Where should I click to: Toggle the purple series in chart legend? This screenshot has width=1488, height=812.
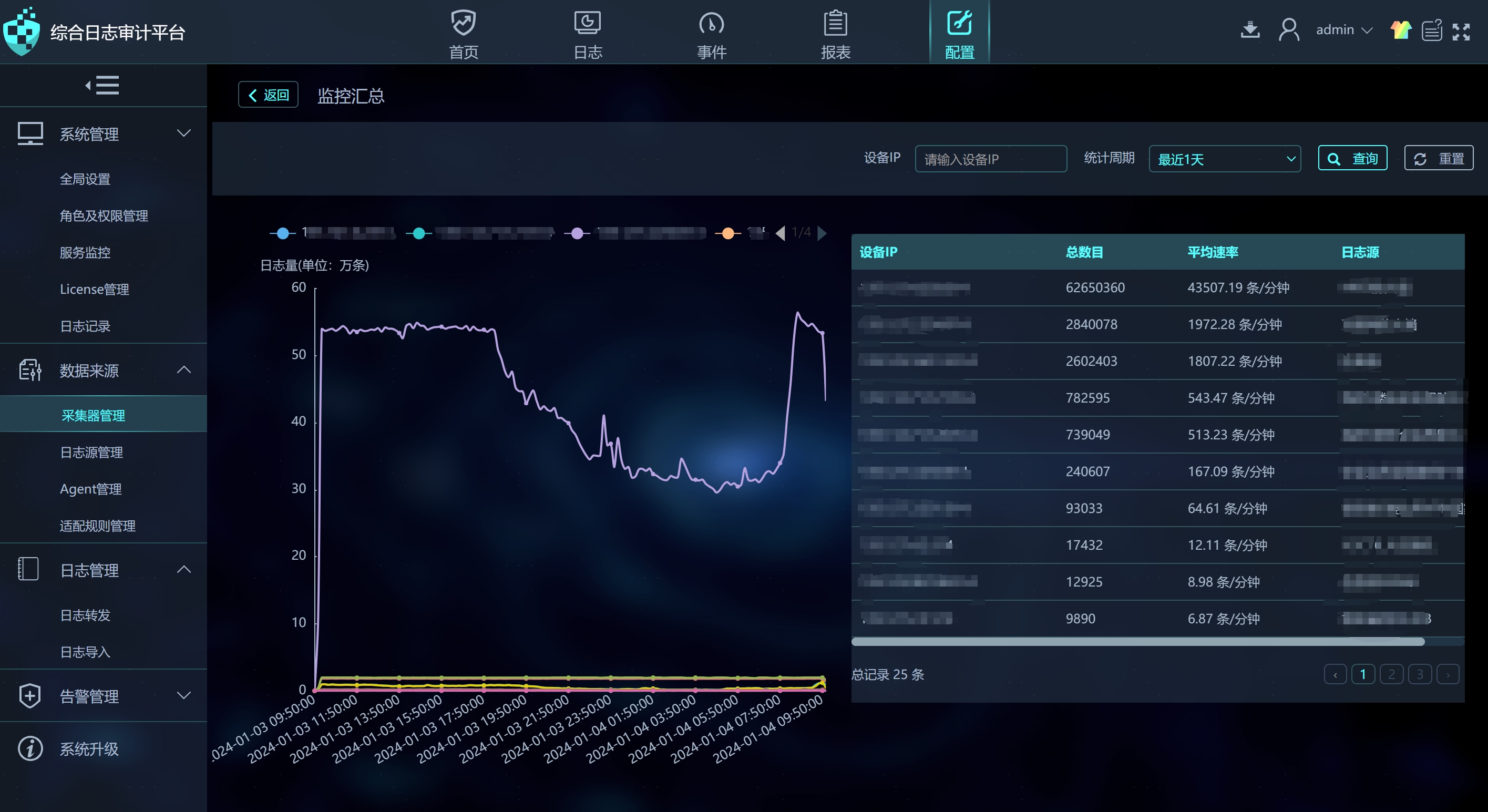577,233
